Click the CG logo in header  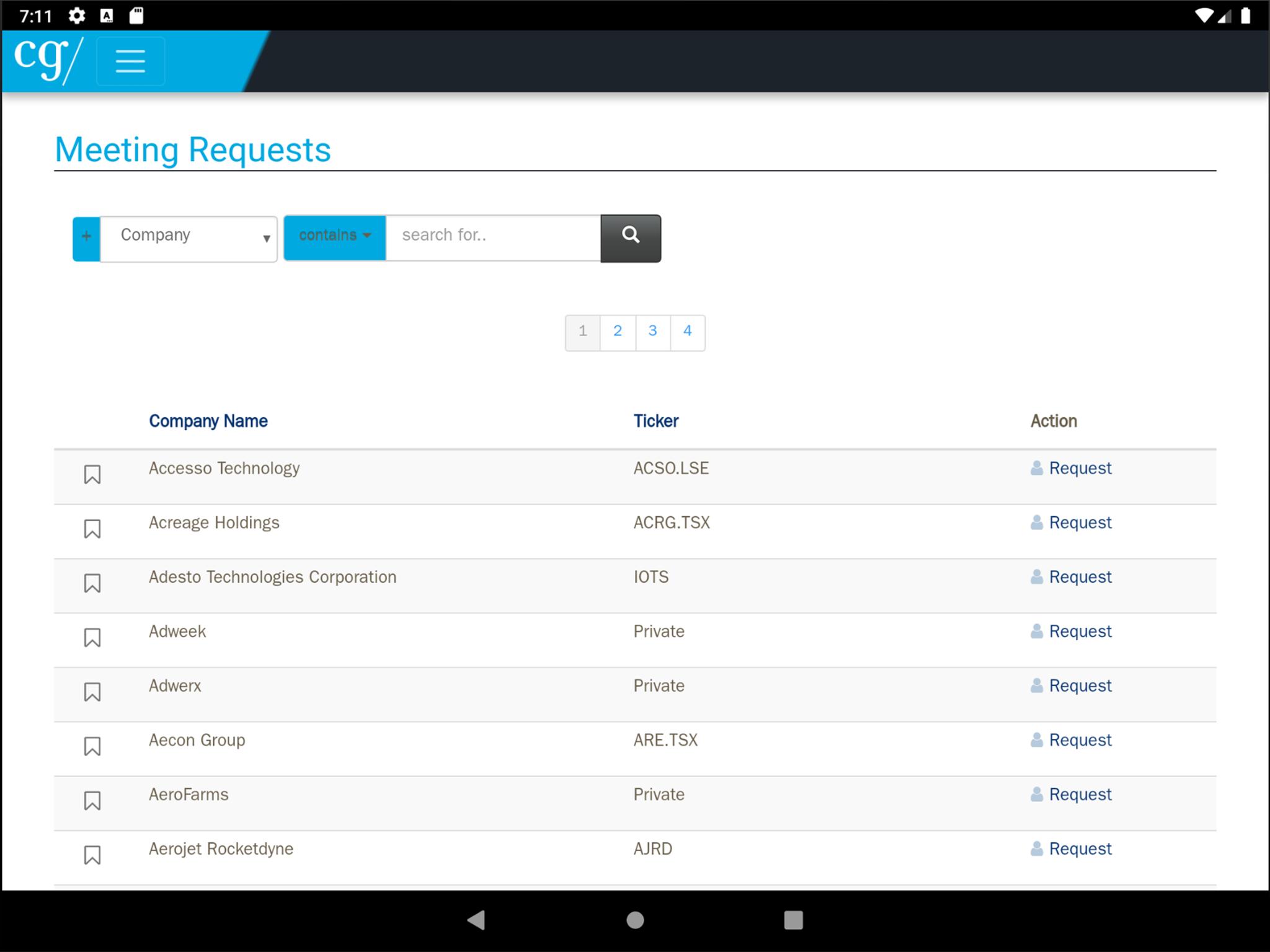click(48, 59)
